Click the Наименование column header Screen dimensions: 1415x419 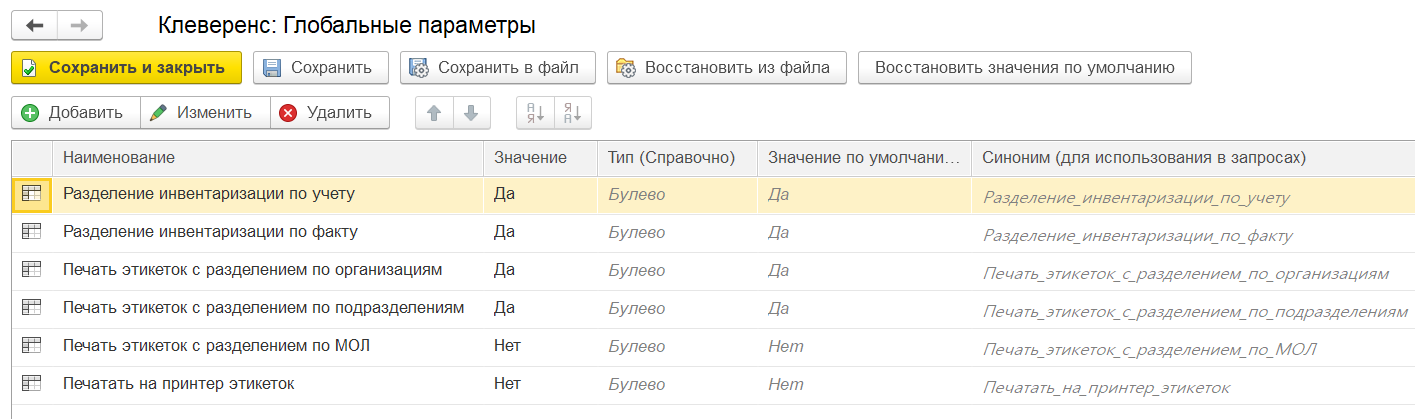[269, 158]
